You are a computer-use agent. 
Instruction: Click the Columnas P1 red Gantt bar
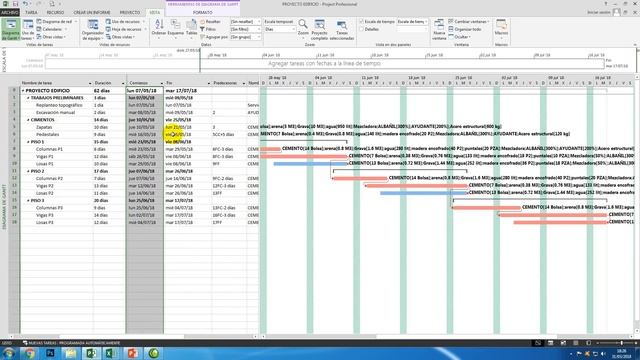click(271, 149)
